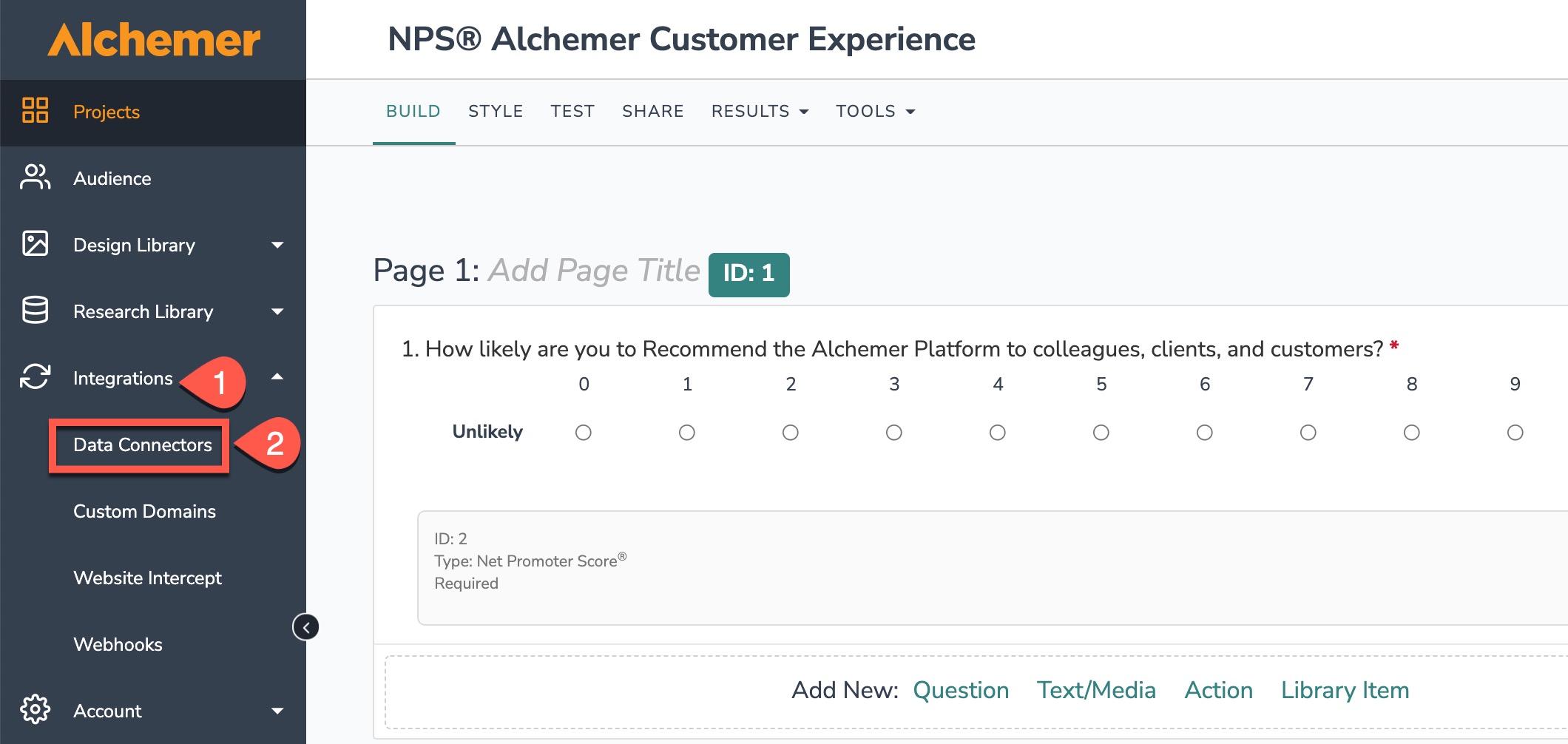1568x744 pixels.
Task: Click the Alchemer logo
Action: point(154,40)
